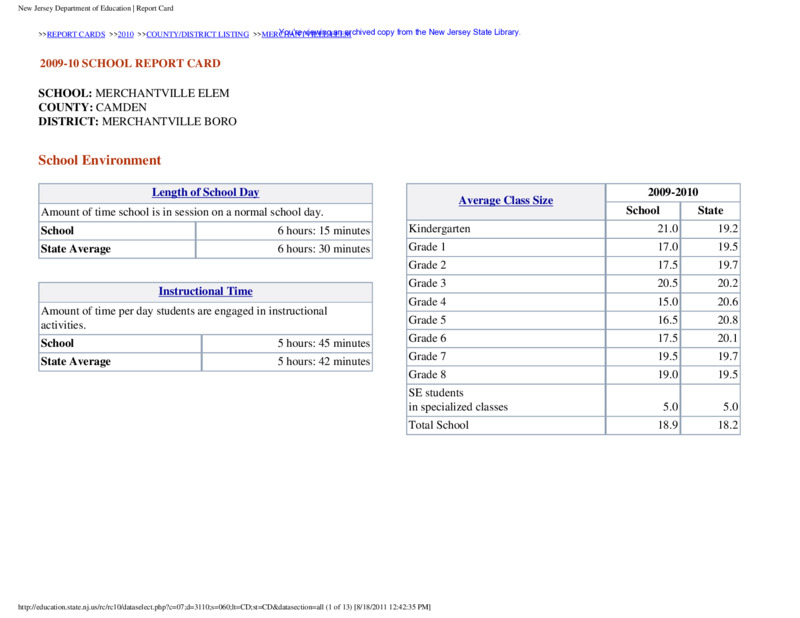Click the SCHOOL: MERCHANTVILLE ELEM line
Image resolution: width=800 pixels, height=618 pixels.
[134, 93]
